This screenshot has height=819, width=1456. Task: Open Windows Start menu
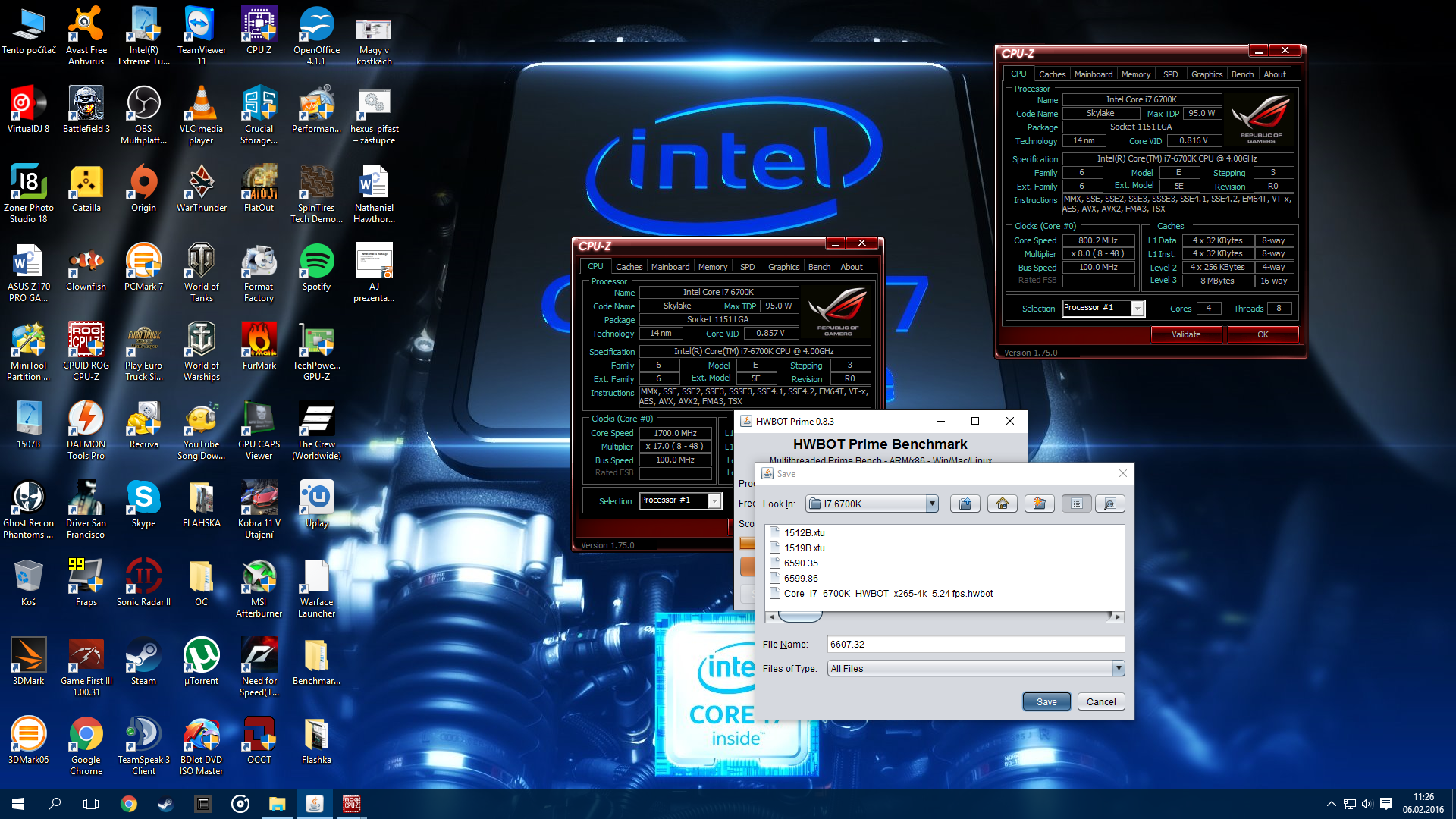click(x=18, y=804)
